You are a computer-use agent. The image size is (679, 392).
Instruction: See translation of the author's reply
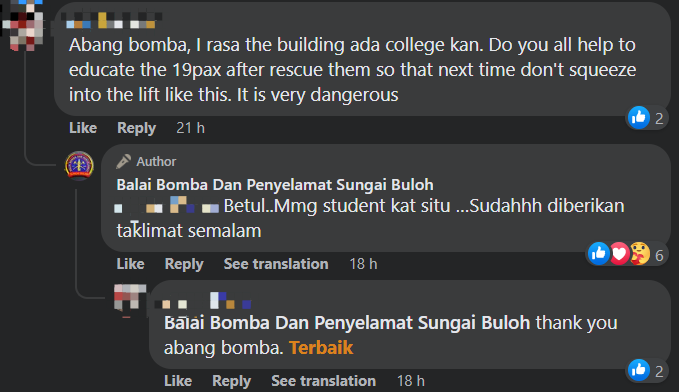[276, 264]
